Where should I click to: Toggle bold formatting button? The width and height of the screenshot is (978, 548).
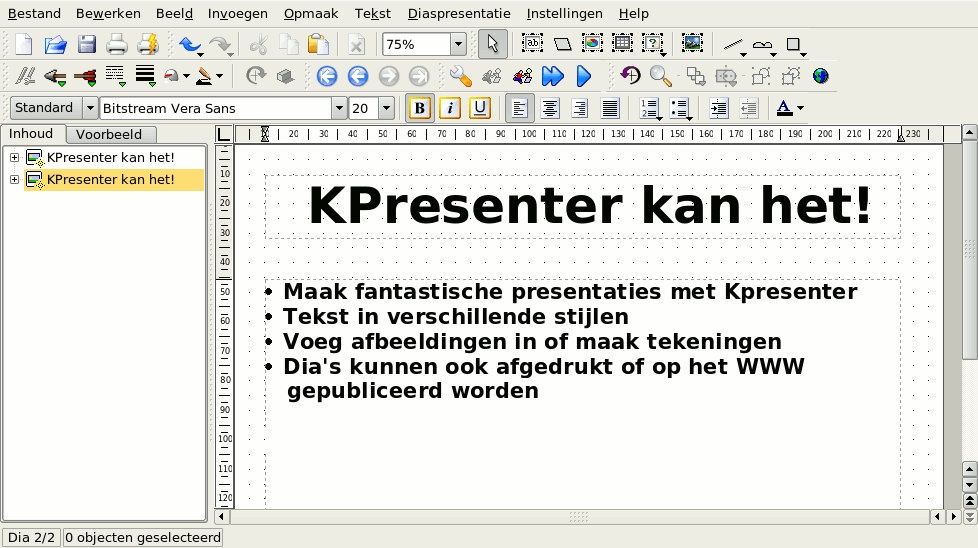tap(420, 108)
